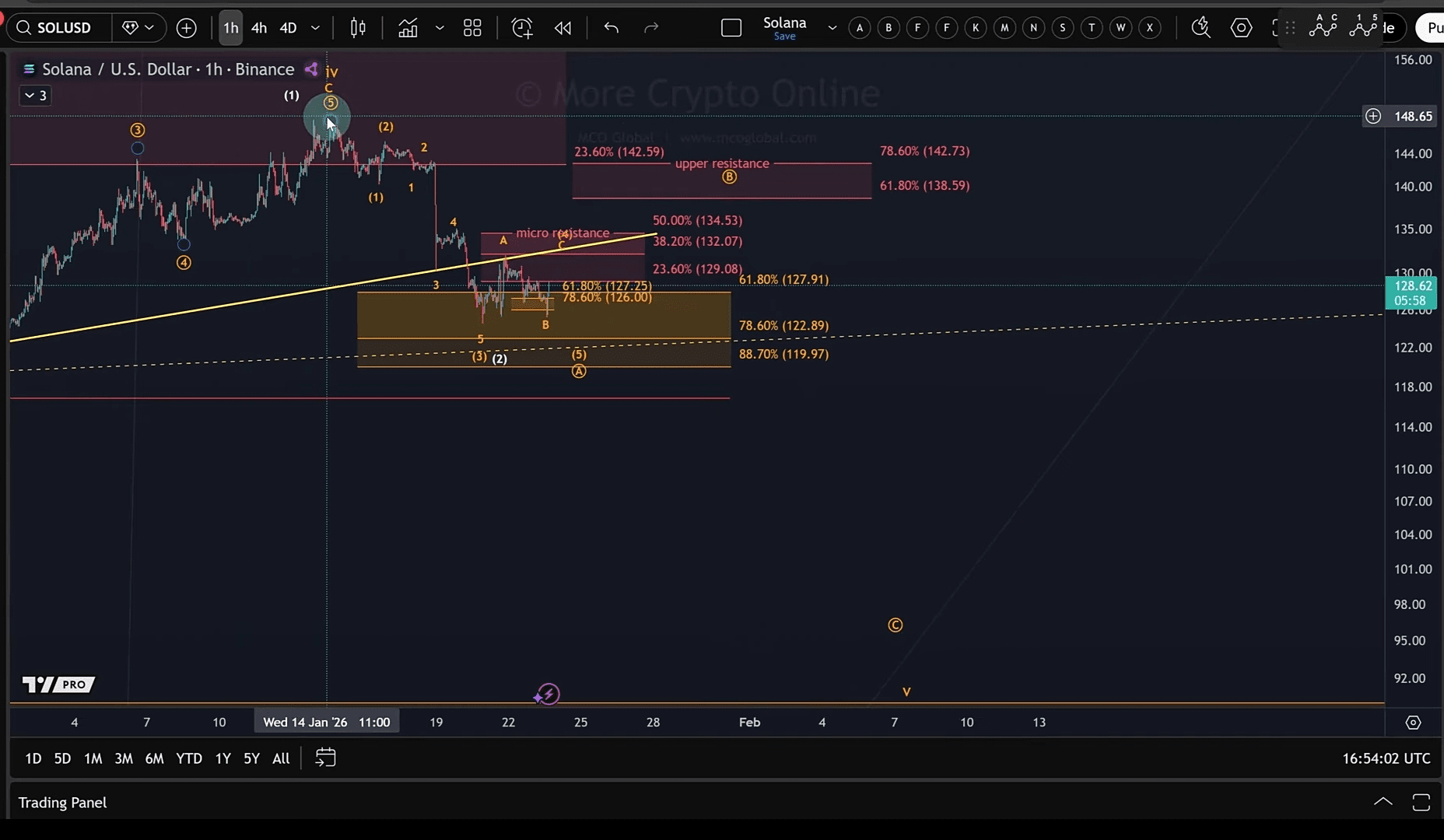Click the lightning event marker on chart
Screen dimensions: 1444x840
[x=549, y=694]
